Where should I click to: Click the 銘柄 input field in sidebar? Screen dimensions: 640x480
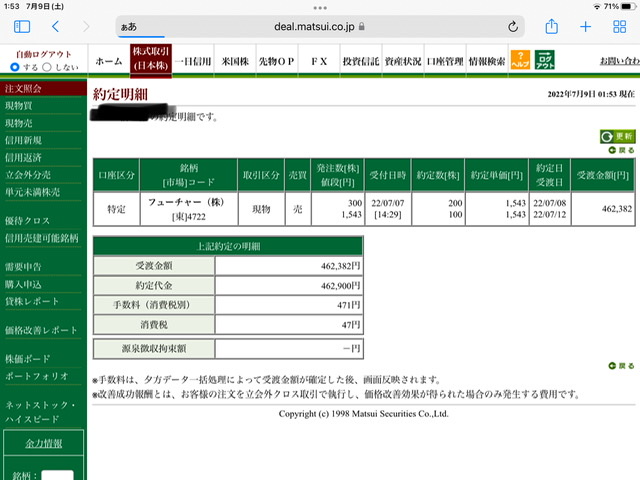tap(58, 475)
